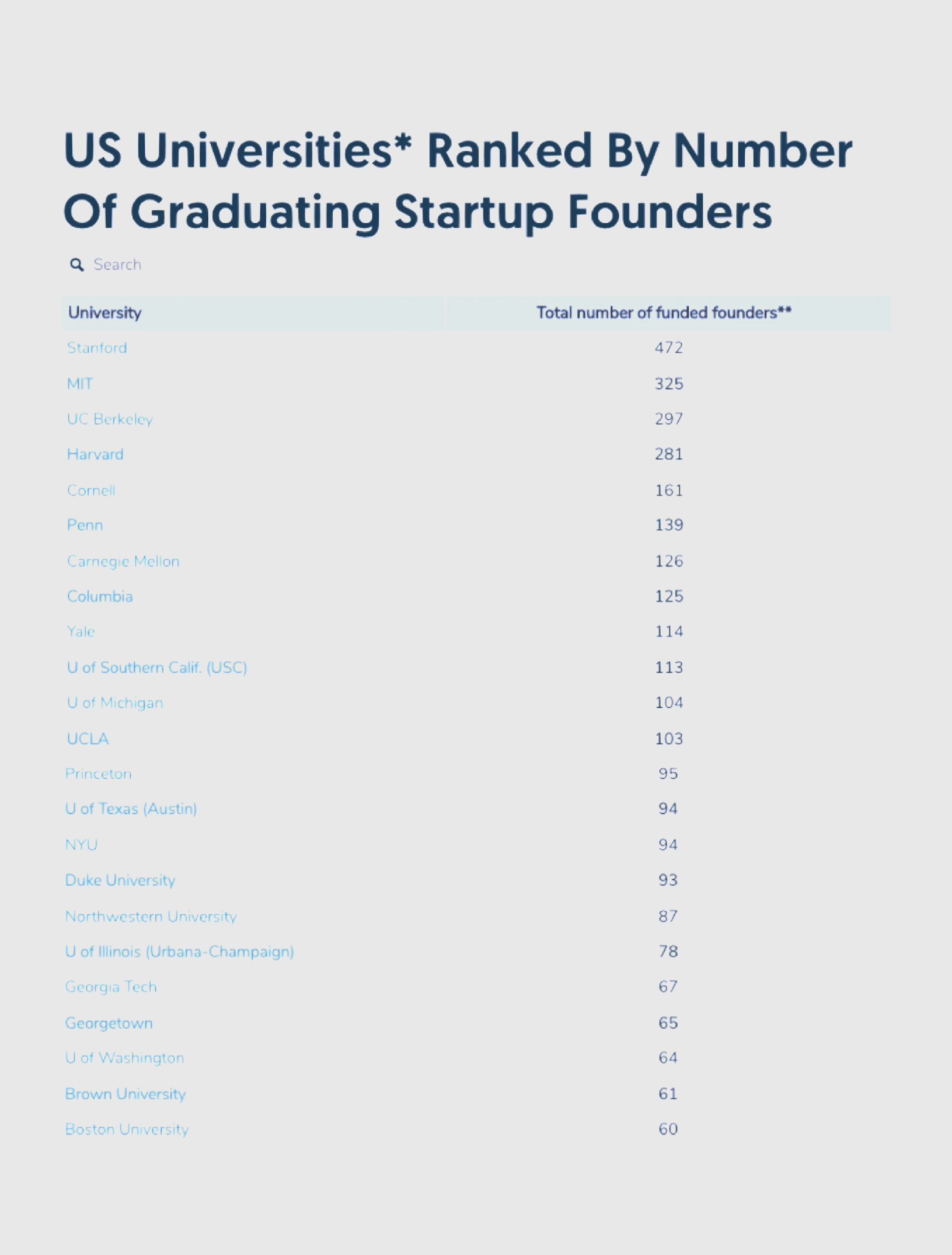
Task: Click the search magnifier icon
Action: coord(76,265)
